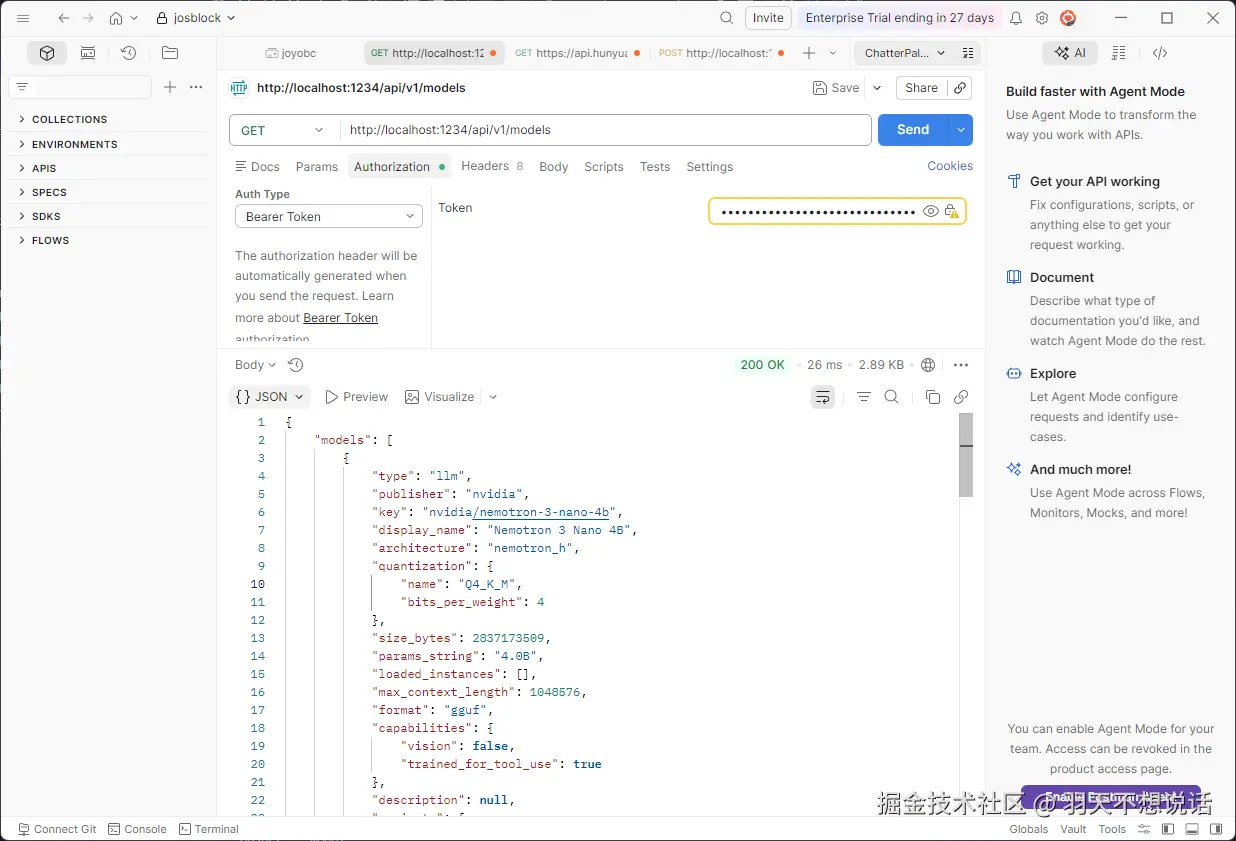Open the request Body tab

tap(554, 167)
